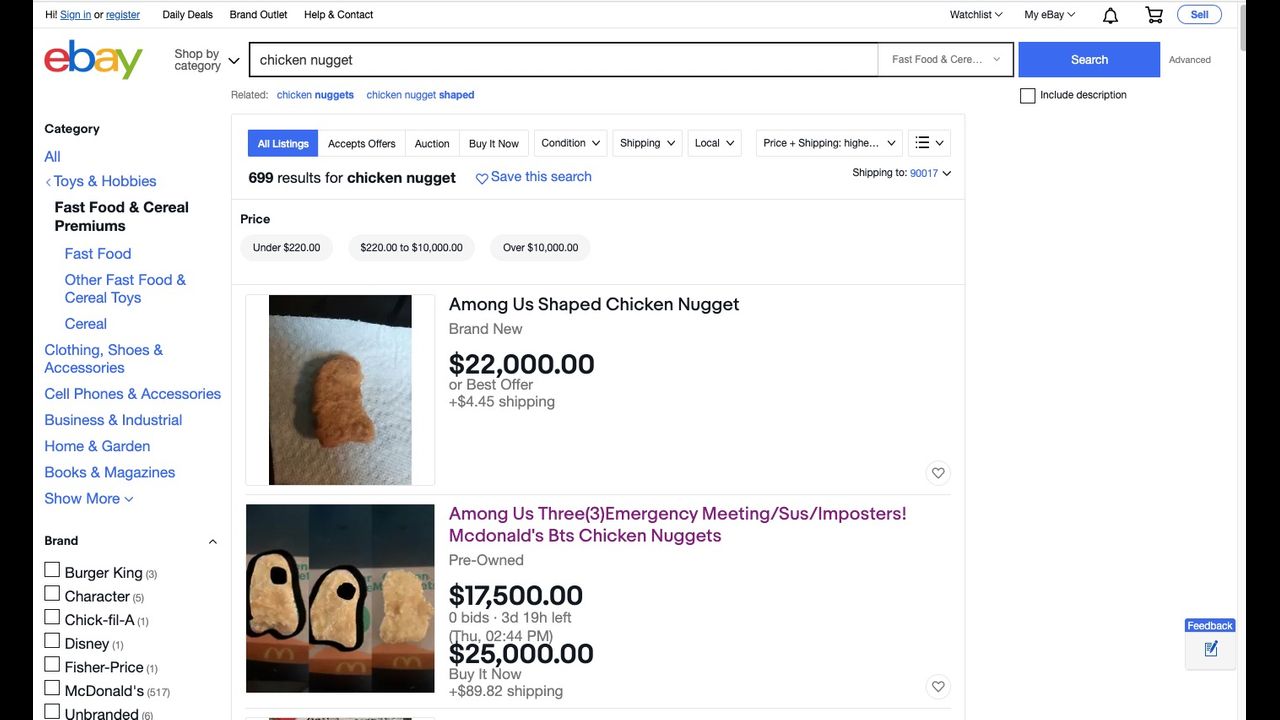Expand the Condition dropdown filter
Viewport: 1280px width, 720px height.
pyautogui.click(x=570, y=143)
